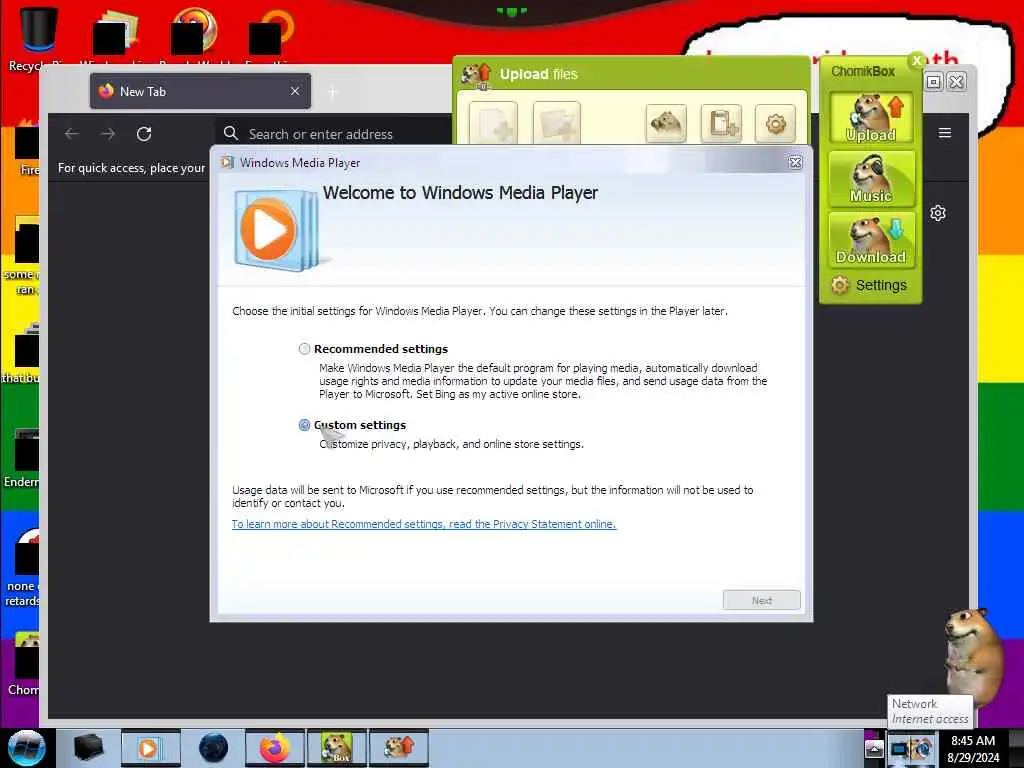Open ChomikBox Settings
The width and height of the screenshot is (1024, 768).
point(869,285)
